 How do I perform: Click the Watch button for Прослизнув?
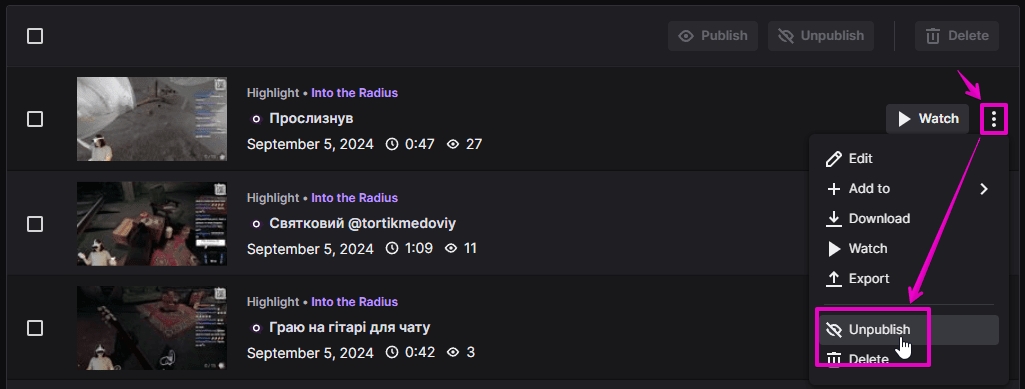[927, 119]
